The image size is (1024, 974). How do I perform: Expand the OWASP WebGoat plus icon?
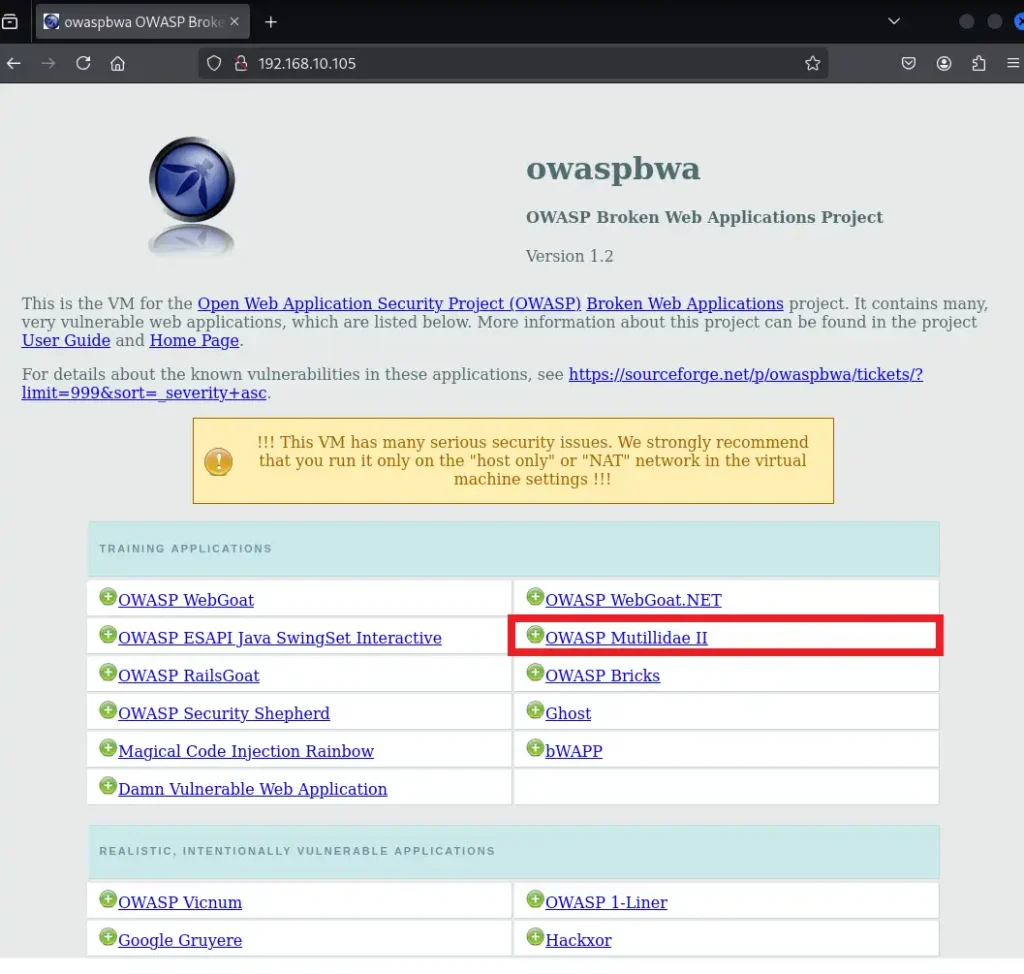point(108,597)
